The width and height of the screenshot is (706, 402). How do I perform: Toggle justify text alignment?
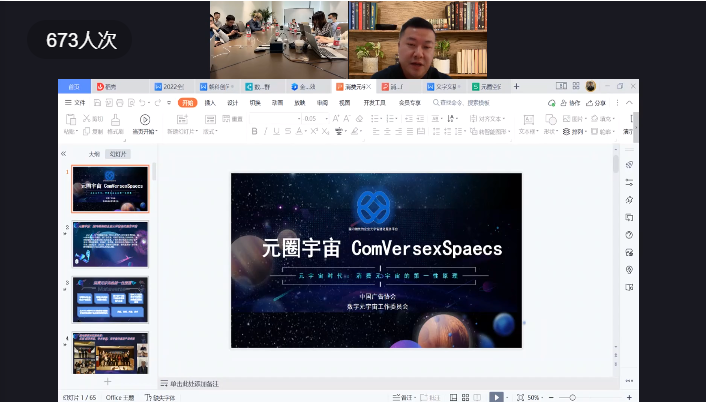(409, 131)
